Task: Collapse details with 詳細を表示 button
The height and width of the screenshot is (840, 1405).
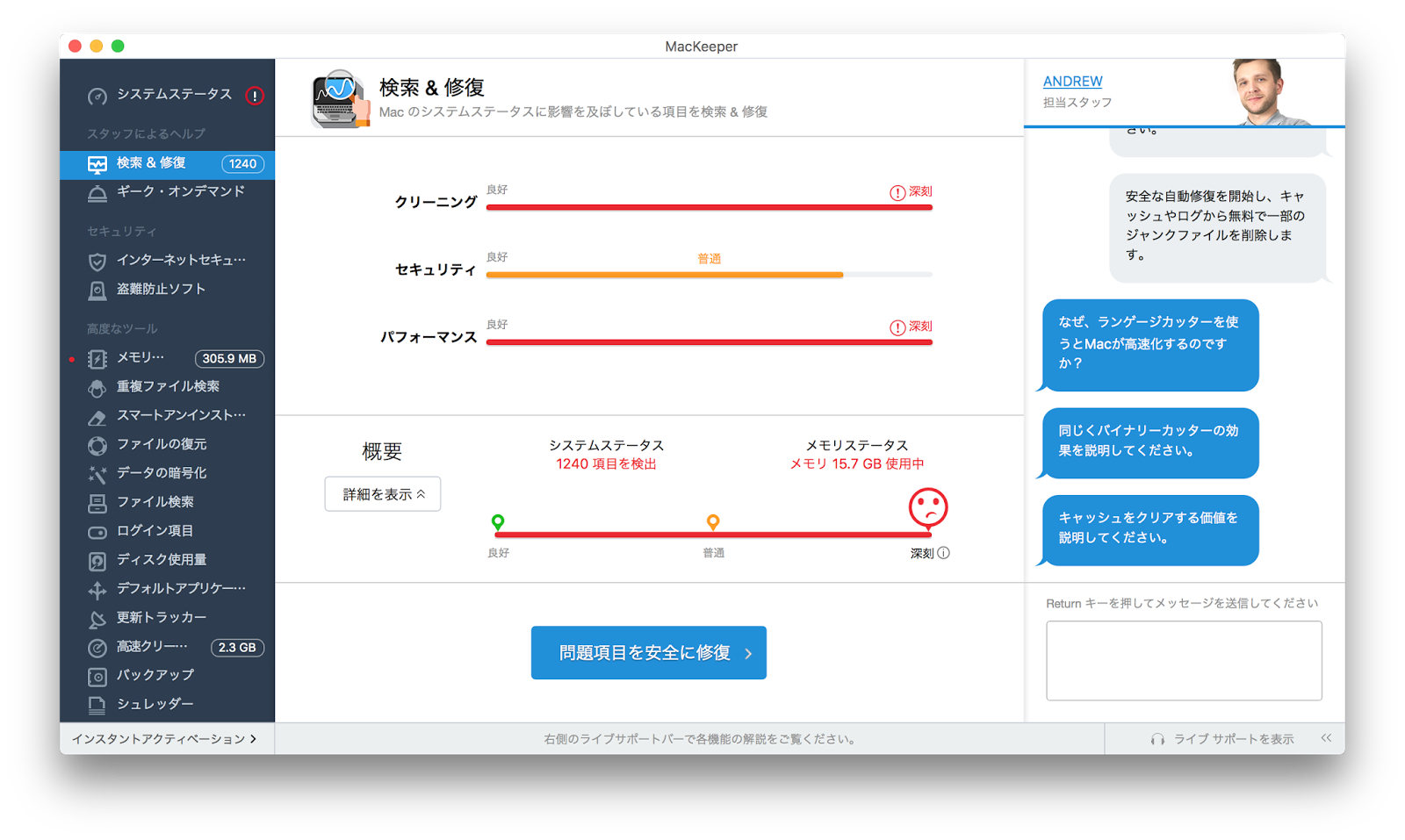Action: (383, 494)
